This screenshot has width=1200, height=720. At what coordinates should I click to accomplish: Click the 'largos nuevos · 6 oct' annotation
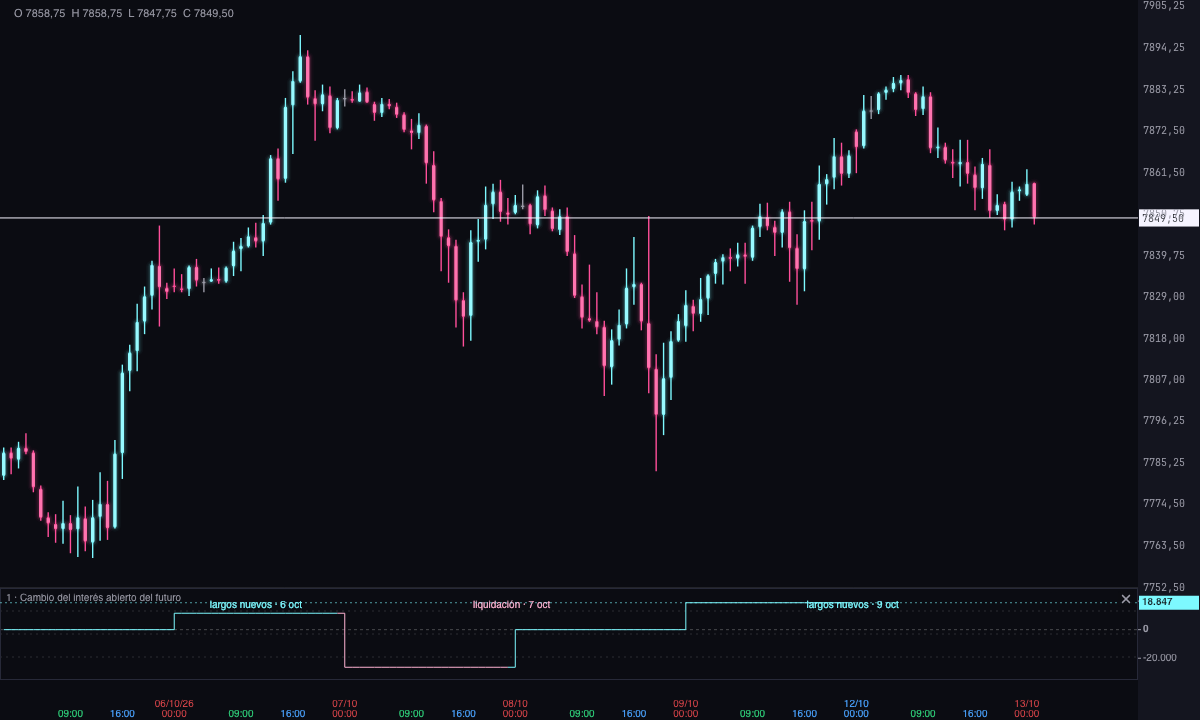pyautogui.click(x=256, y=605)
